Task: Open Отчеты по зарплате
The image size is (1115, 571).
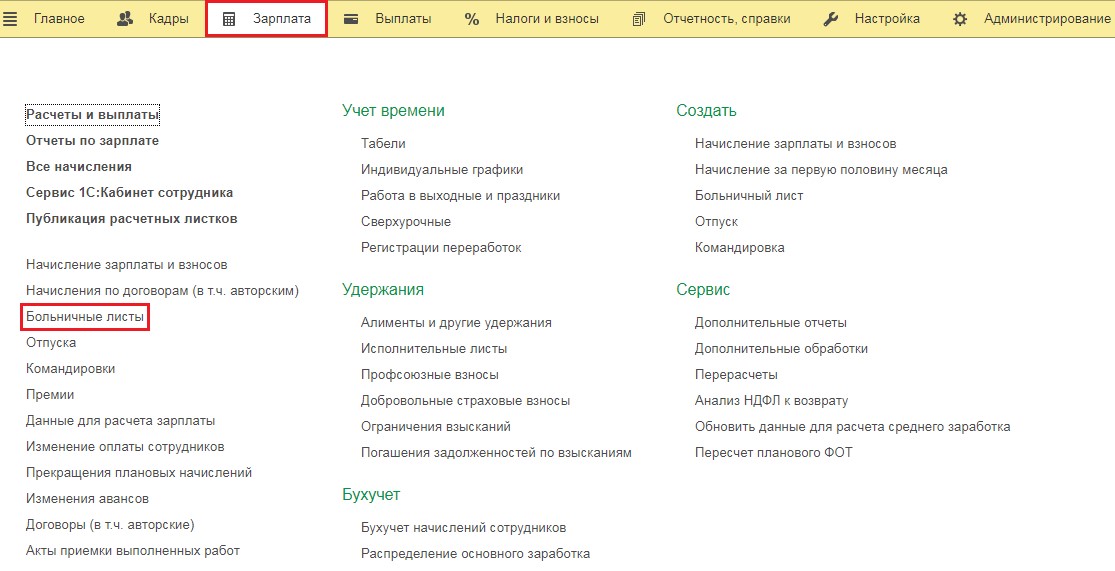Action: (x=92, y=141)
